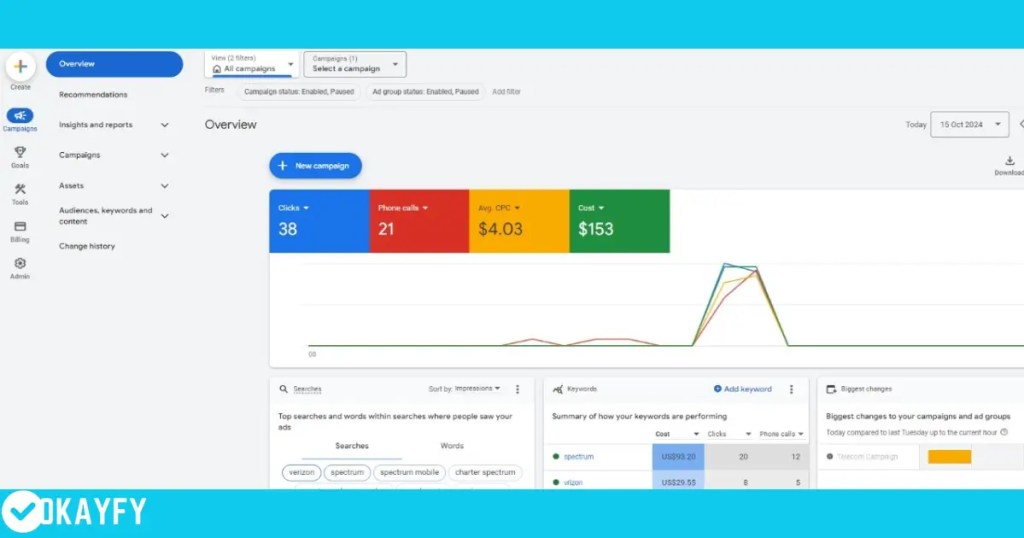Open Keywords card three-dot menu
The height and width of the screenshot is (538, 1024).
coord(792,389)
